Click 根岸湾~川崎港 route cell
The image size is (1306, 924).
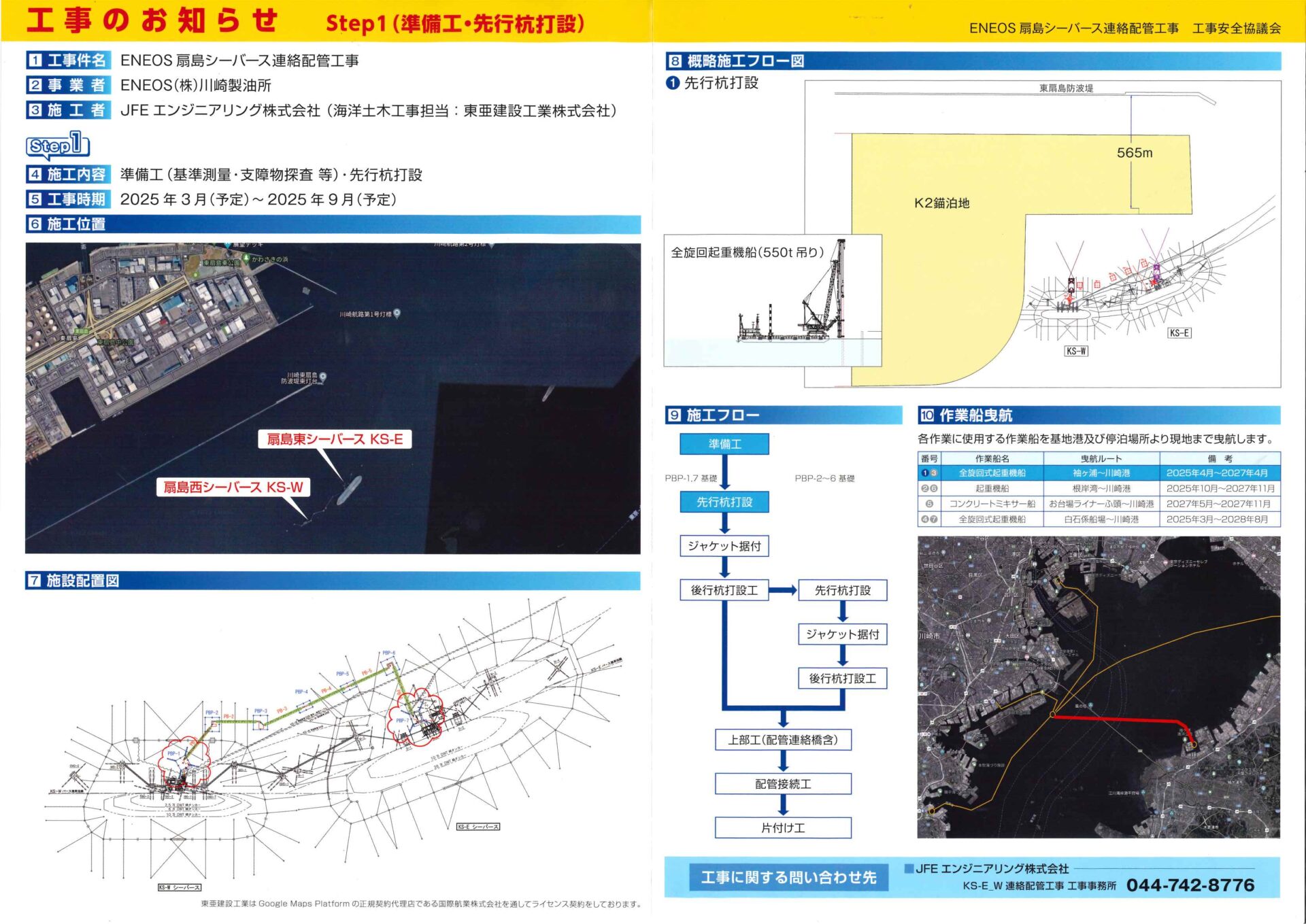[x=1101, y=489]
